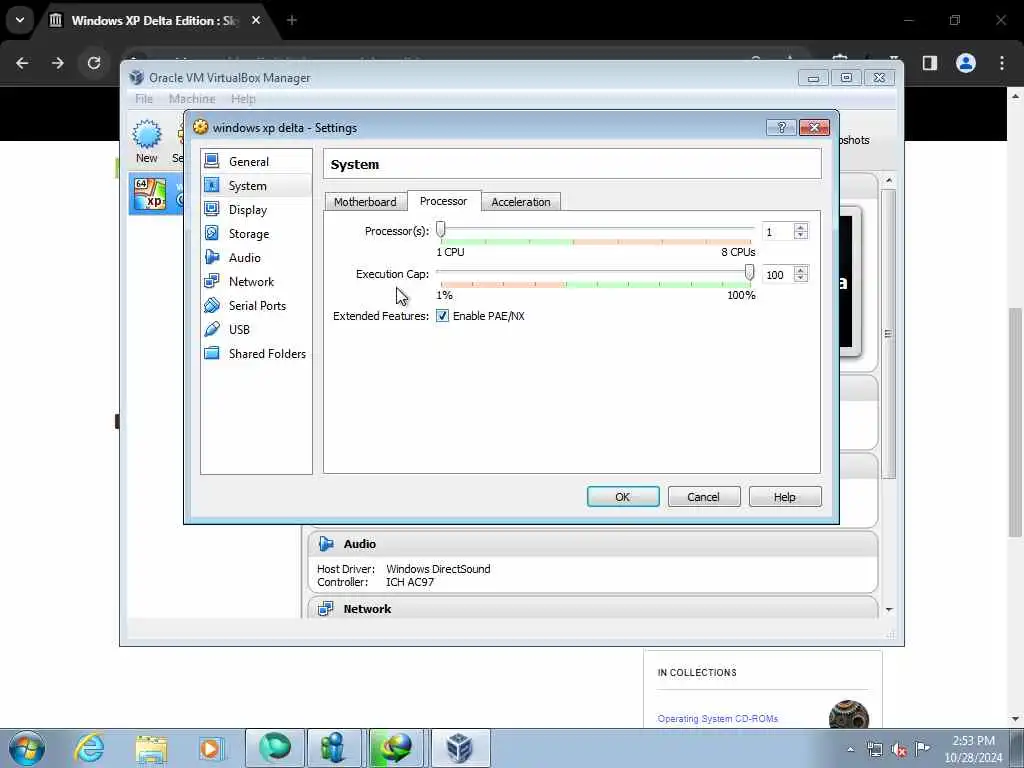Image resolution: width=1024 pixels, height=768 pixels.
Task: Cancel the Settings dialog
Action: pyautogui.click(x=703, y=497)
